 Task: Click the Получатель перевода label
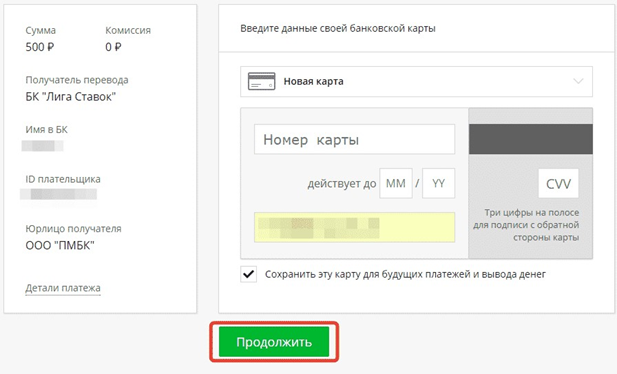coord(77,80)
